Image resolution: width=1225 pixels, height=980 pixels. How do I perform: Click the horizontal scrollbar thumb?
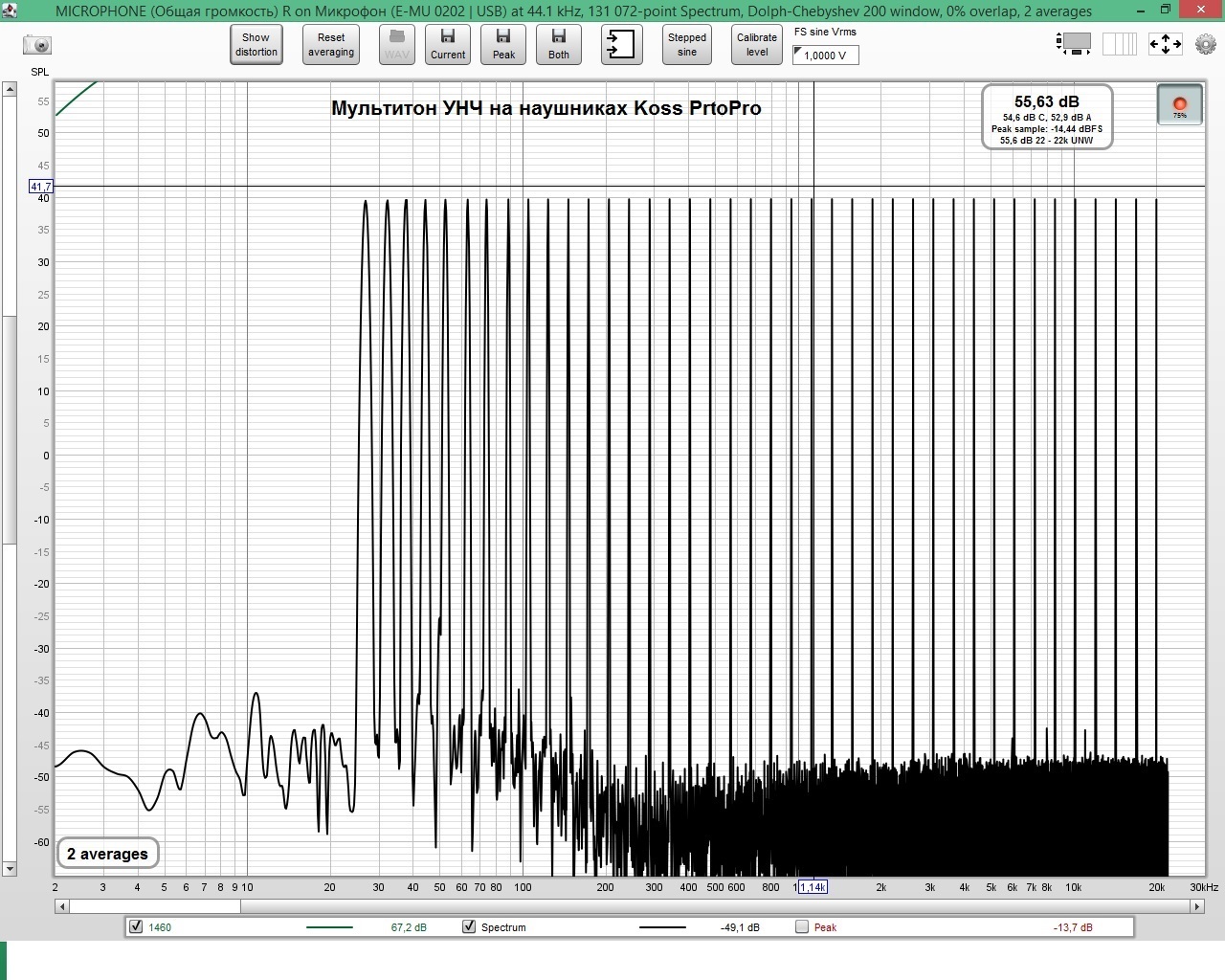(155, 905)
